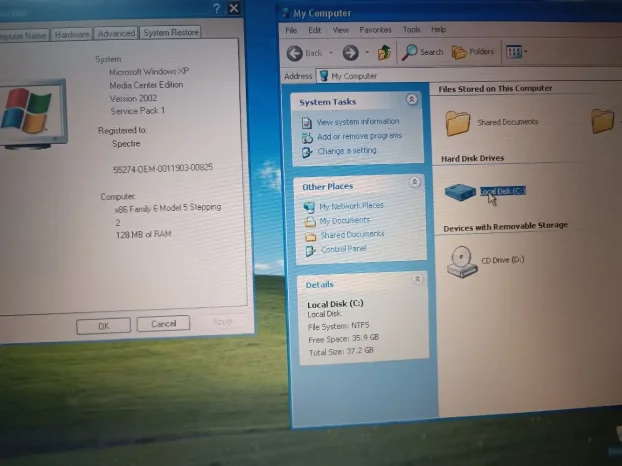Select the Shared Documents folder icon
This screenshot has height=466, width=622.
(x=457, y=123)
